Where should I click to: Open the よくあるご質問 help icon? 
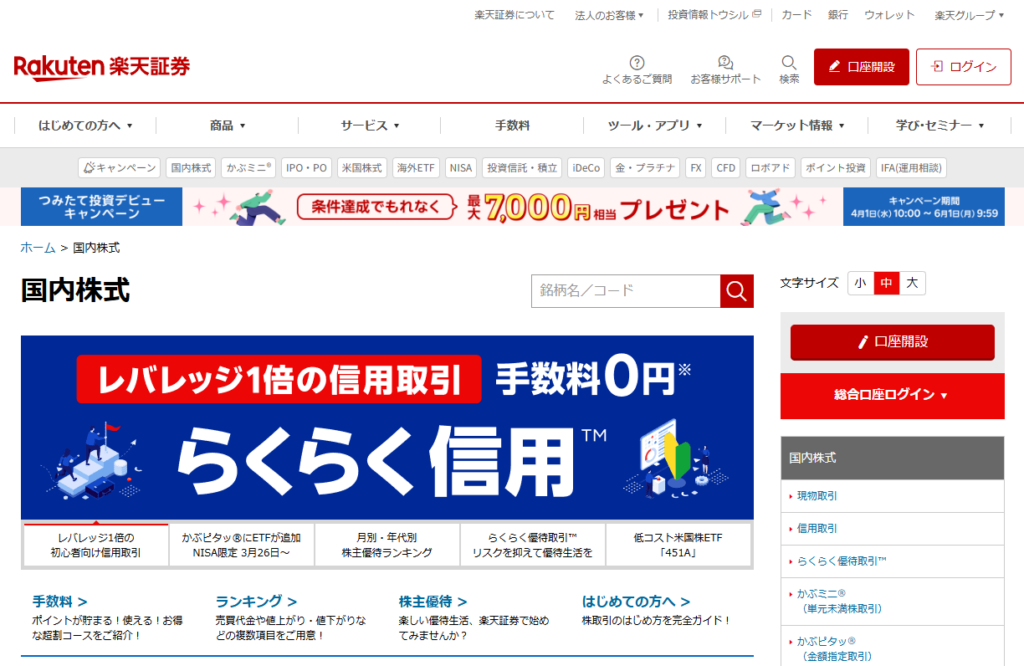pyautogui.click(x=637, y=63)
